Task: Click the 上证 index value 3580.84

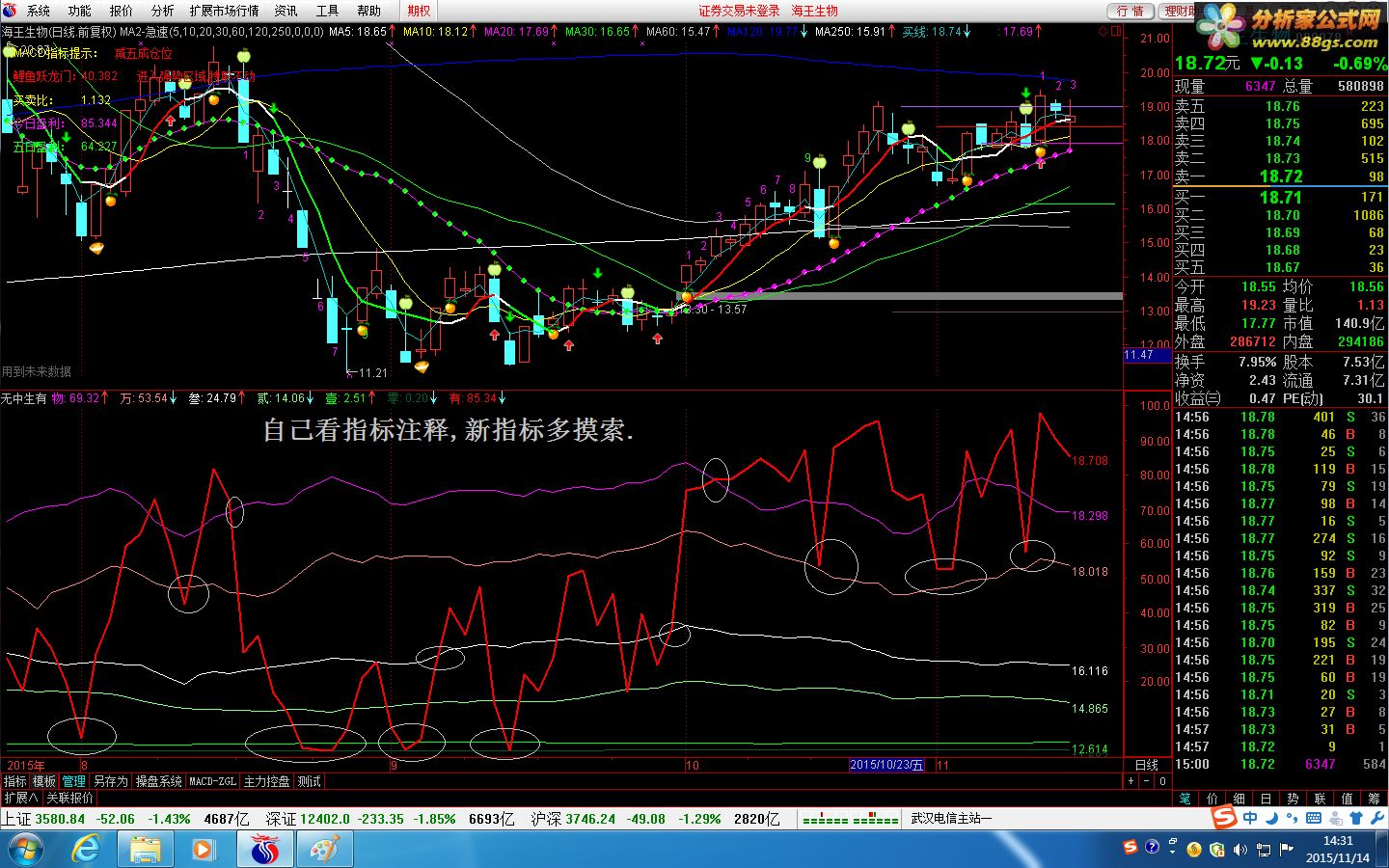Action: [x=60, y=819]
